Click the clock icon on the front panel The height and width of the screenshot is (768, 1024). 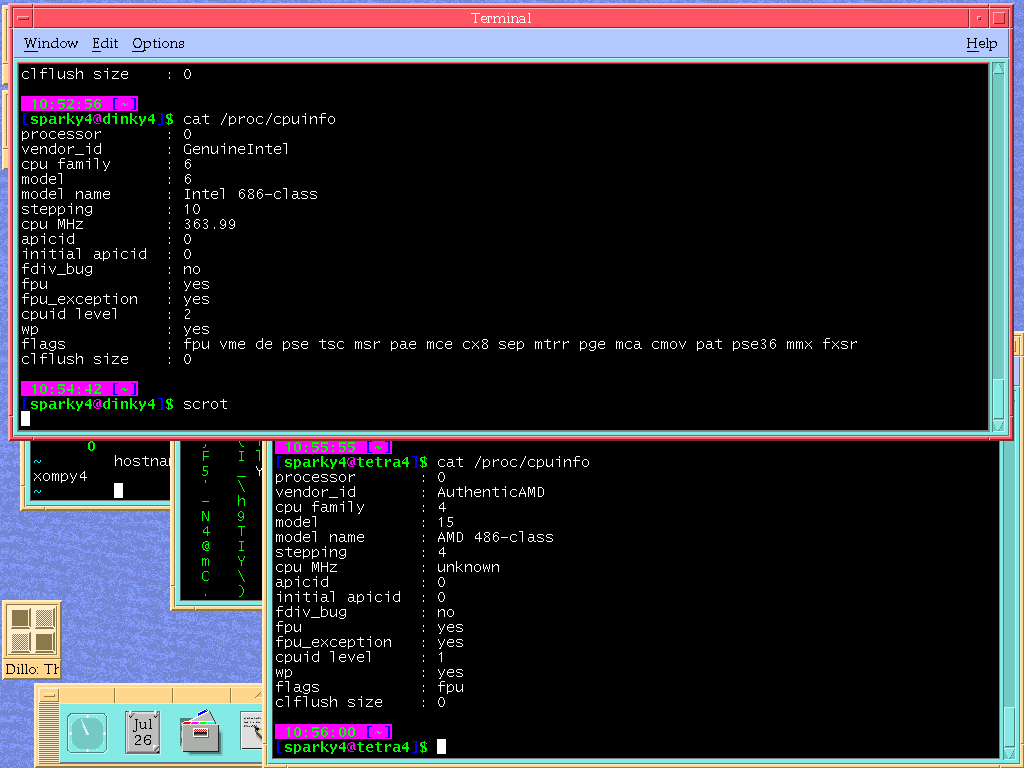pyautogui.click(x=87, y=732)
